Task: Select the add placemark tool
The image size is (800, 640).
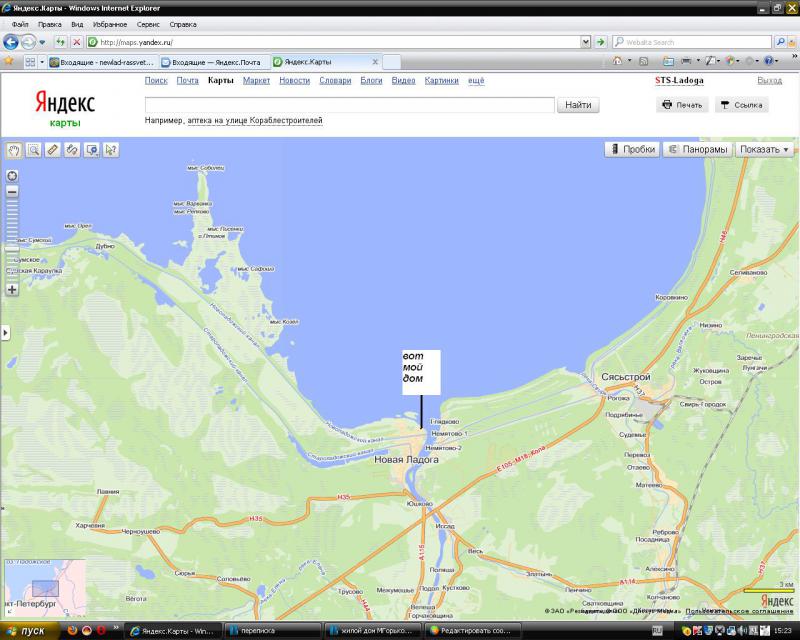Action: pyautogui.click(x=91, y=150)
